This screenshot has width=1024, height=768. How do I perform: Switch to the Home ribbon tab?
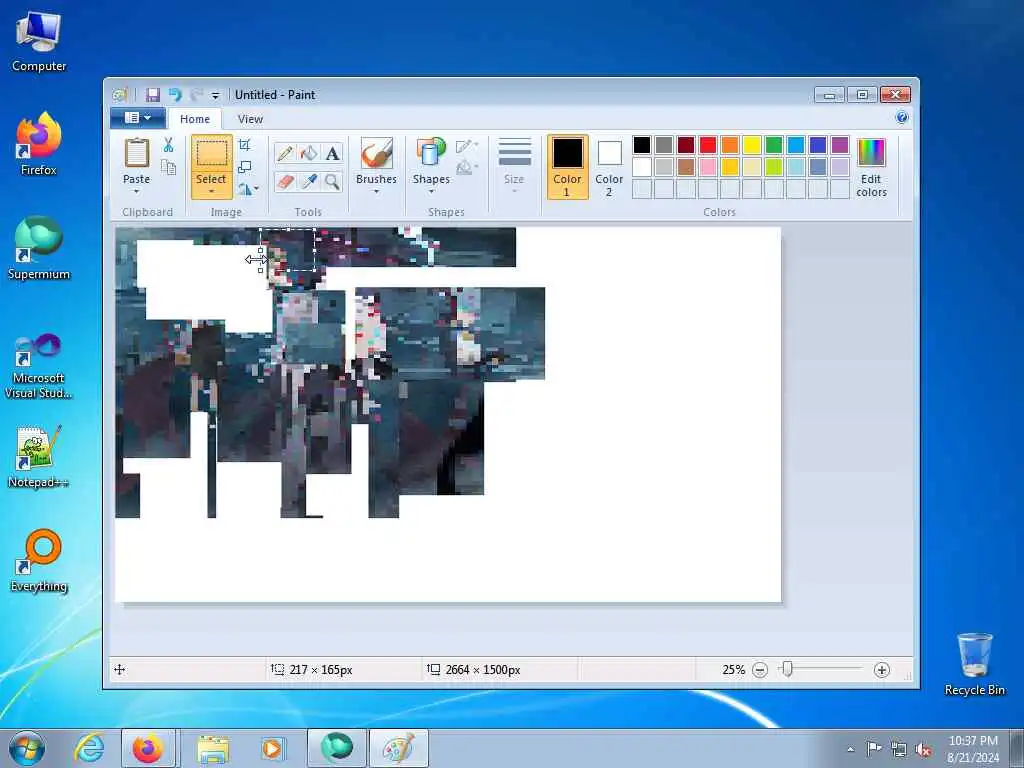pyautogui.click(x=195, y=119)
